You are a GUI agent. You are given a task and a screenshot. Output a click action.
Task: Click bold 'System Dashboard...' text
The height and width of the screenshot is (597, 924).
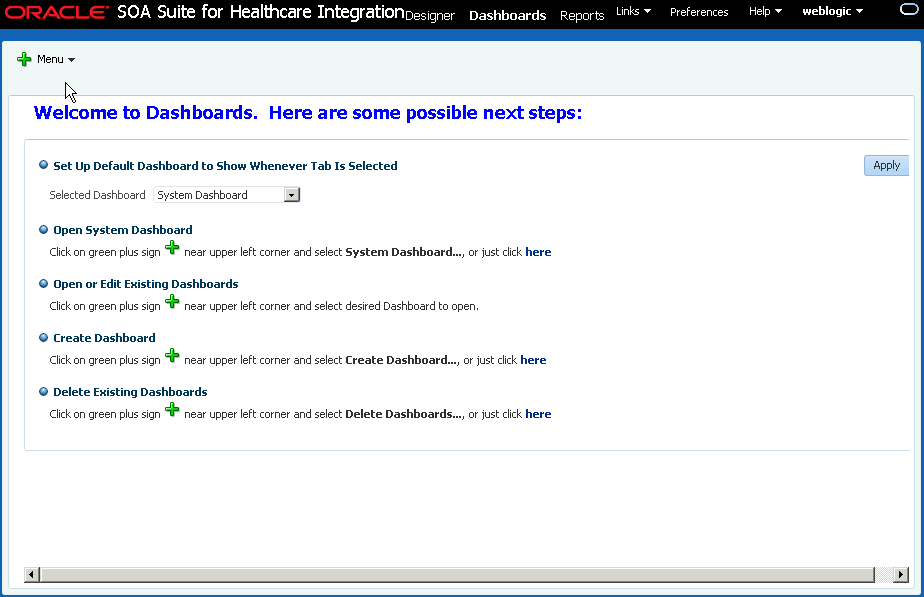tap(404, 252)
